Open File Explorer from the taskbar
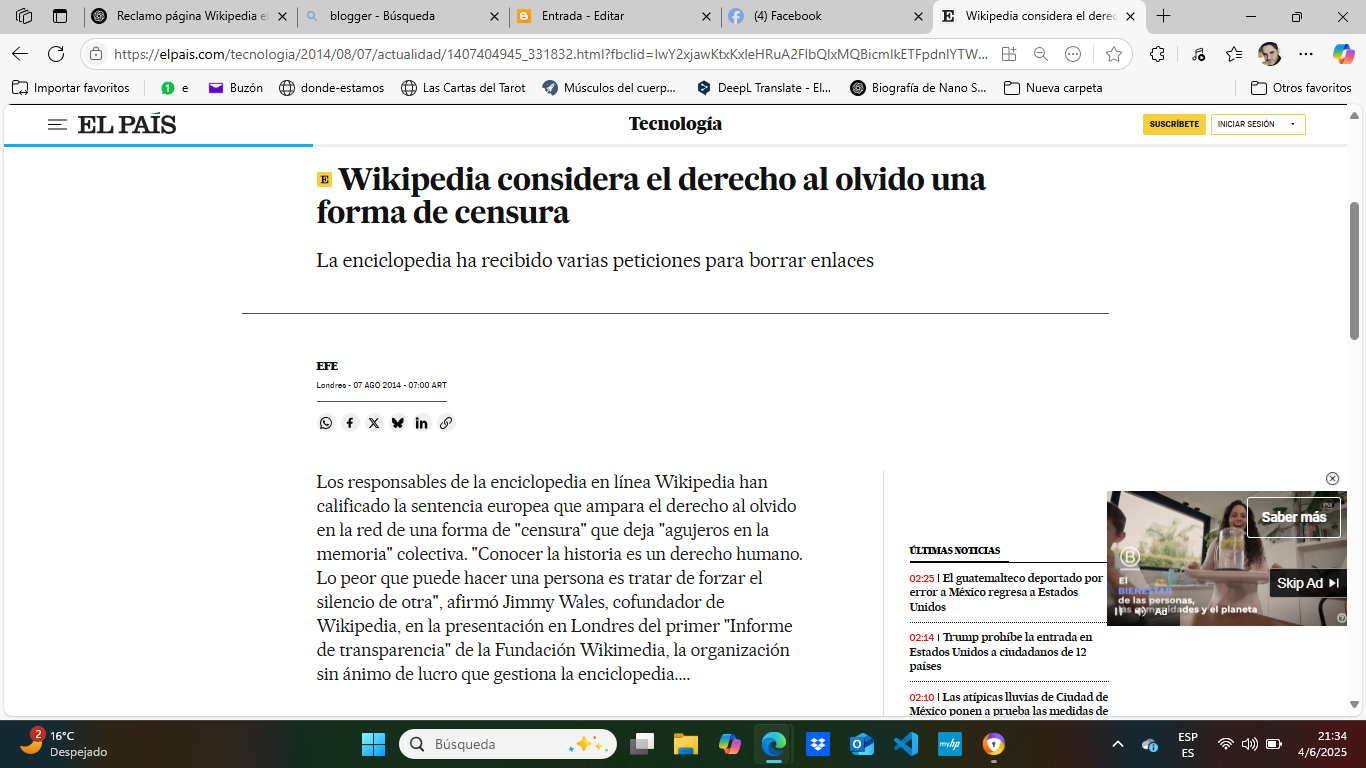 (685, 744)
